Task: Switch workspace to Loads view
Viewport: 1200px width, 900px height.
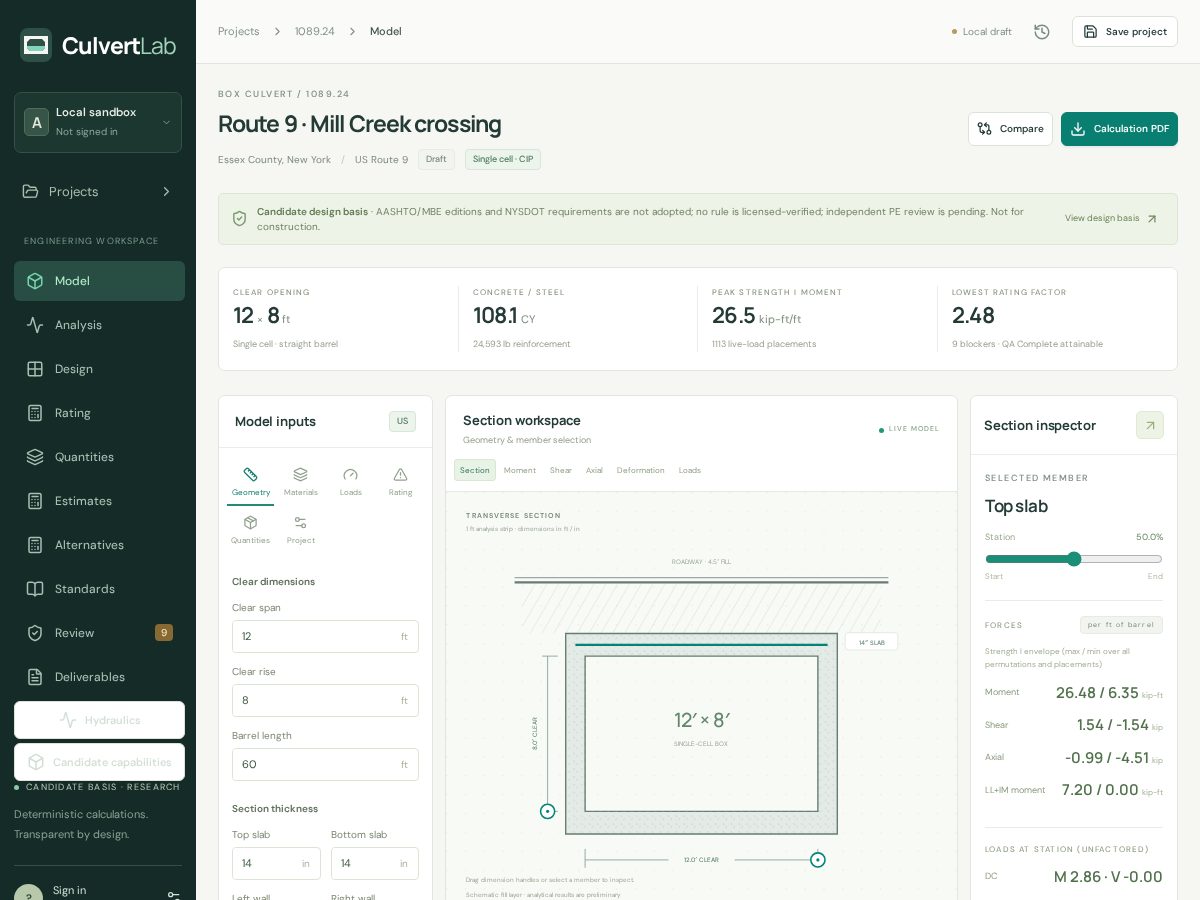Action: coord(690,470)
